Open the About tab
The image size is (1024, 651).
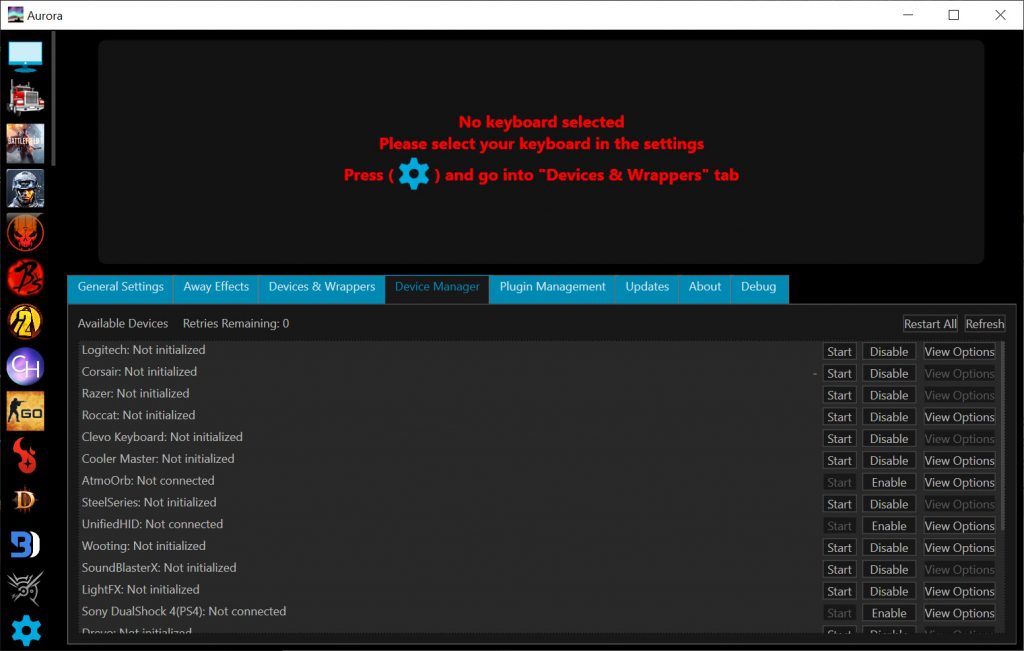tap(705, 287)
